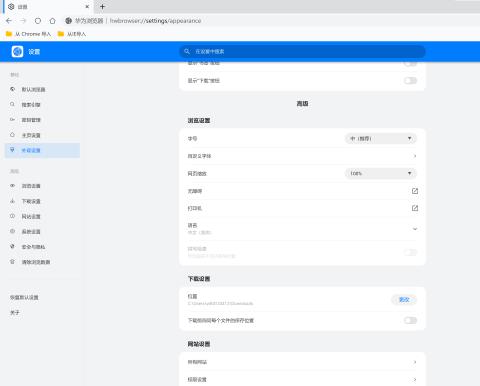This screenshot has height=386, width=480.
Task: Click the default browser sidebar icon
Action: click(12, 89)
